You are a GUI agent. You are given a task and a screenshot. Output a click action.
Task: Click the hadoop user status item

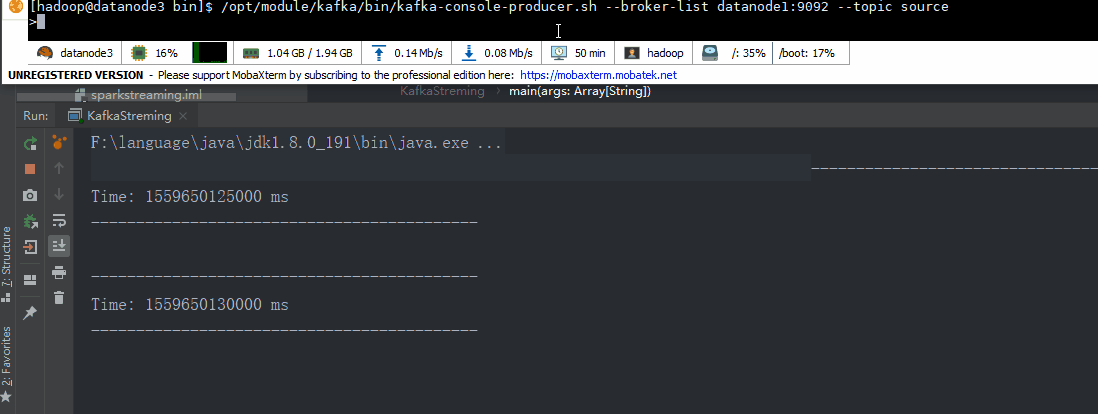[654, 53]
